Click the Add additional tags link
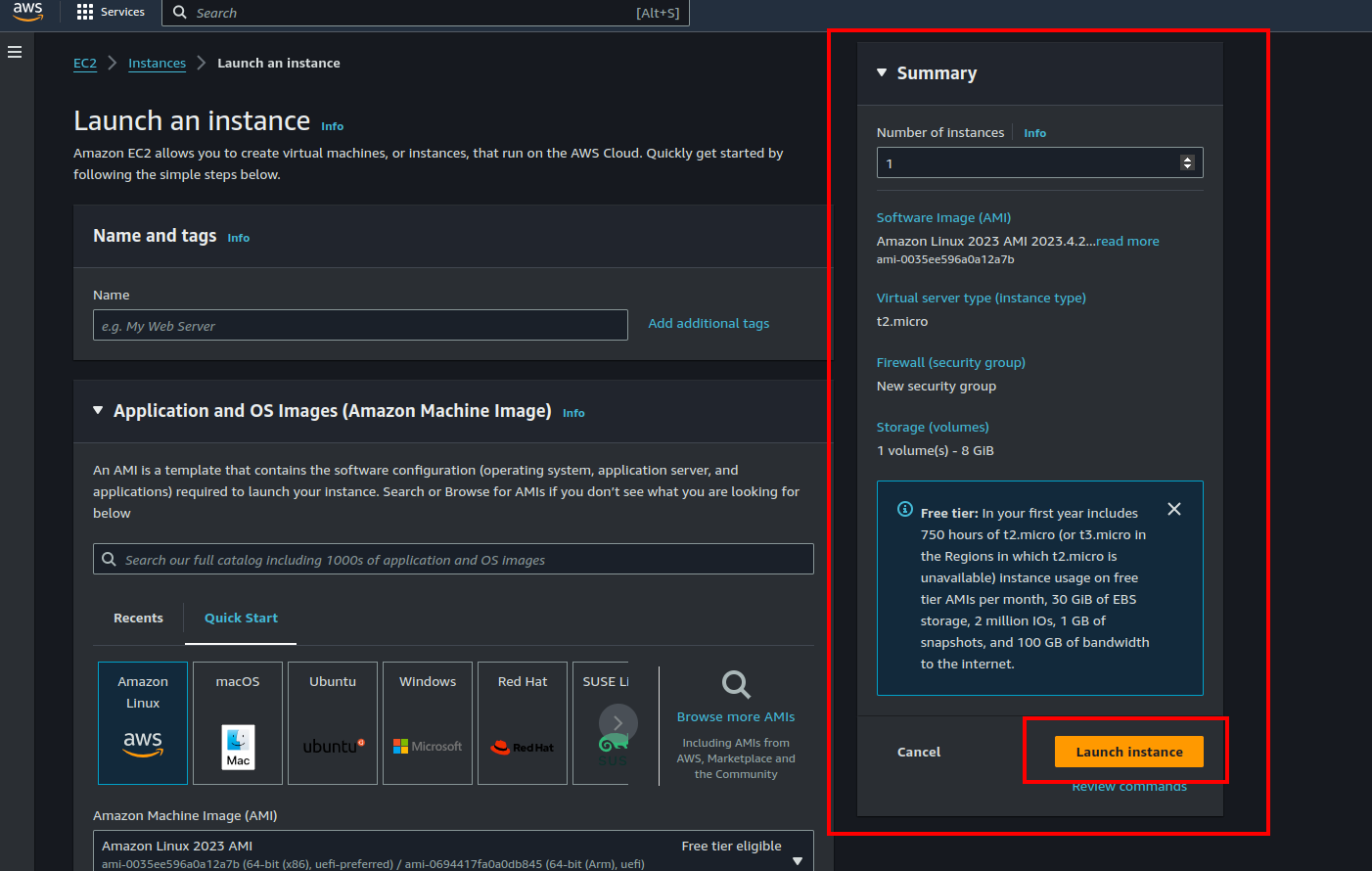Screen dimensions: 1372x871 click(x=709, y=324)
